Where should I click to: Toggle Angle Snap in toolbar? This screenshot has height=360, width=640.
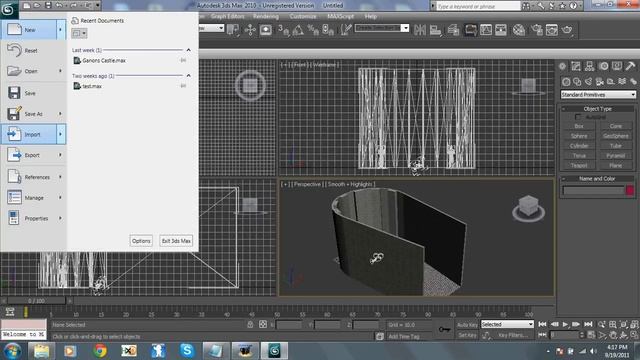tap(298, 30)
